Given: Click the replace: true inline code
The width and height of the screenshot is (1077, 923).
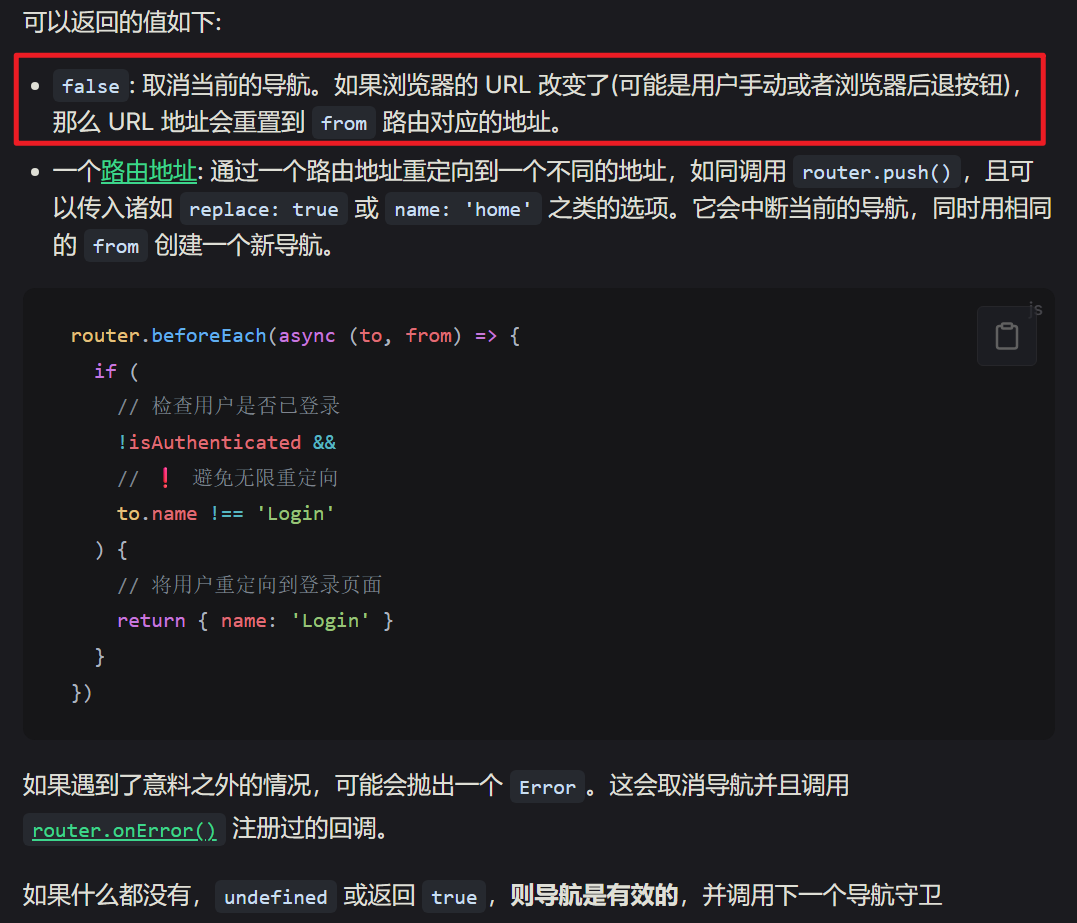Looking at the screenshot, I should [263, 210].
